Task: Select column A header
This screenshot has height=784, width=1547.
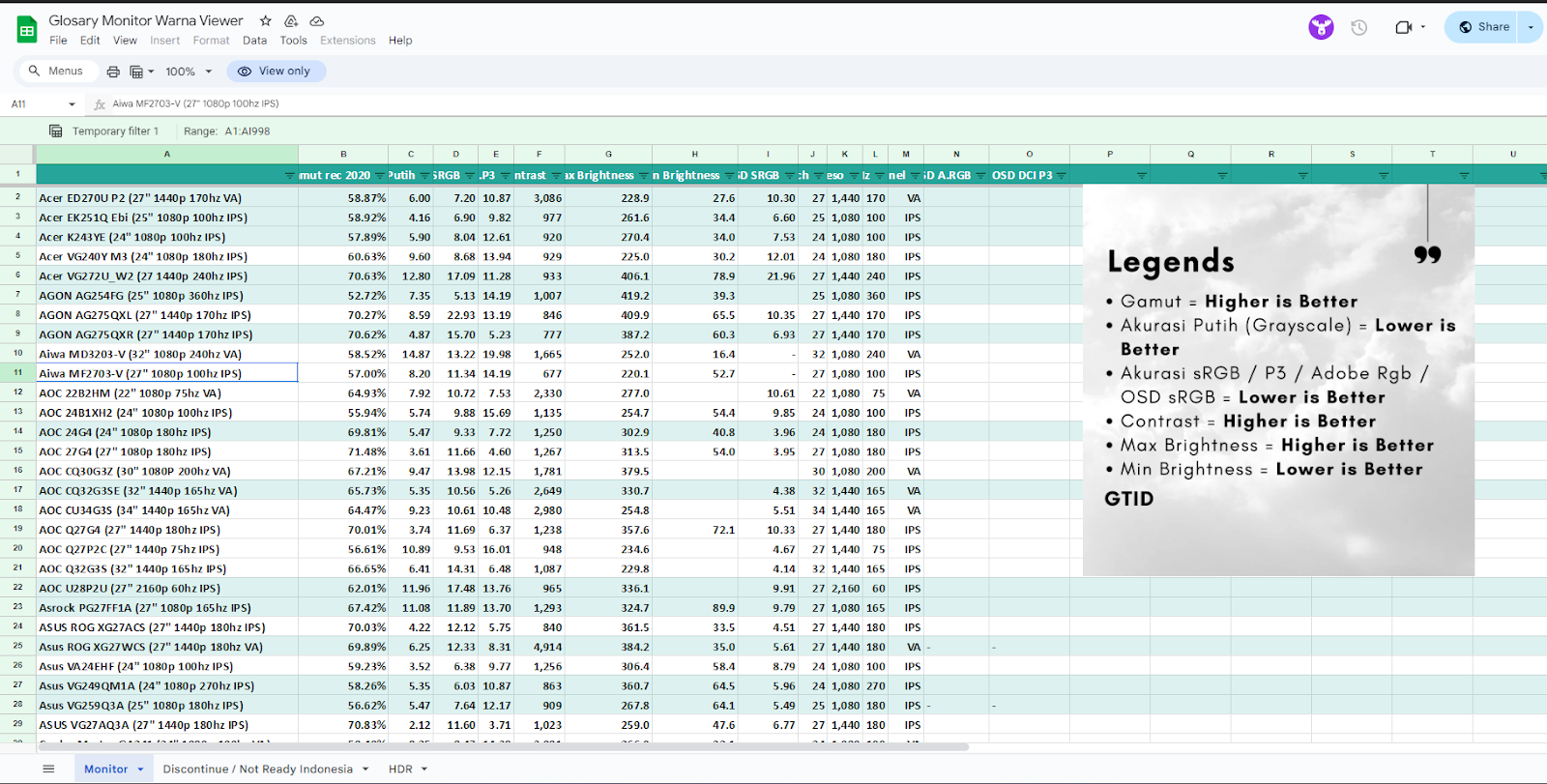Action: click(166, 155)
